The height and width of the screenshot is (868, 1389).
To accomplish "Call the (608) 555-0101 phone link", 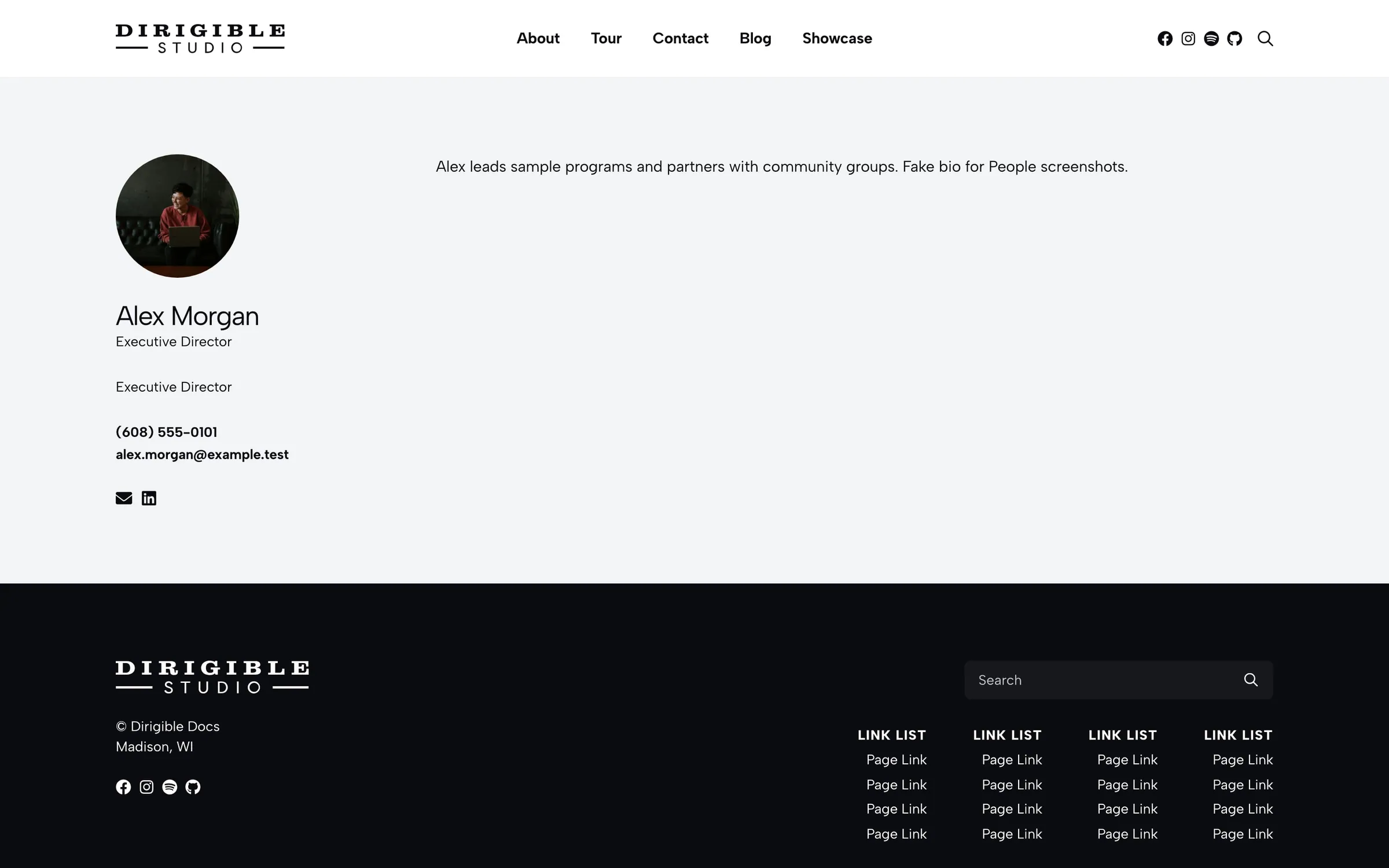I will click(x=167, y=432).
